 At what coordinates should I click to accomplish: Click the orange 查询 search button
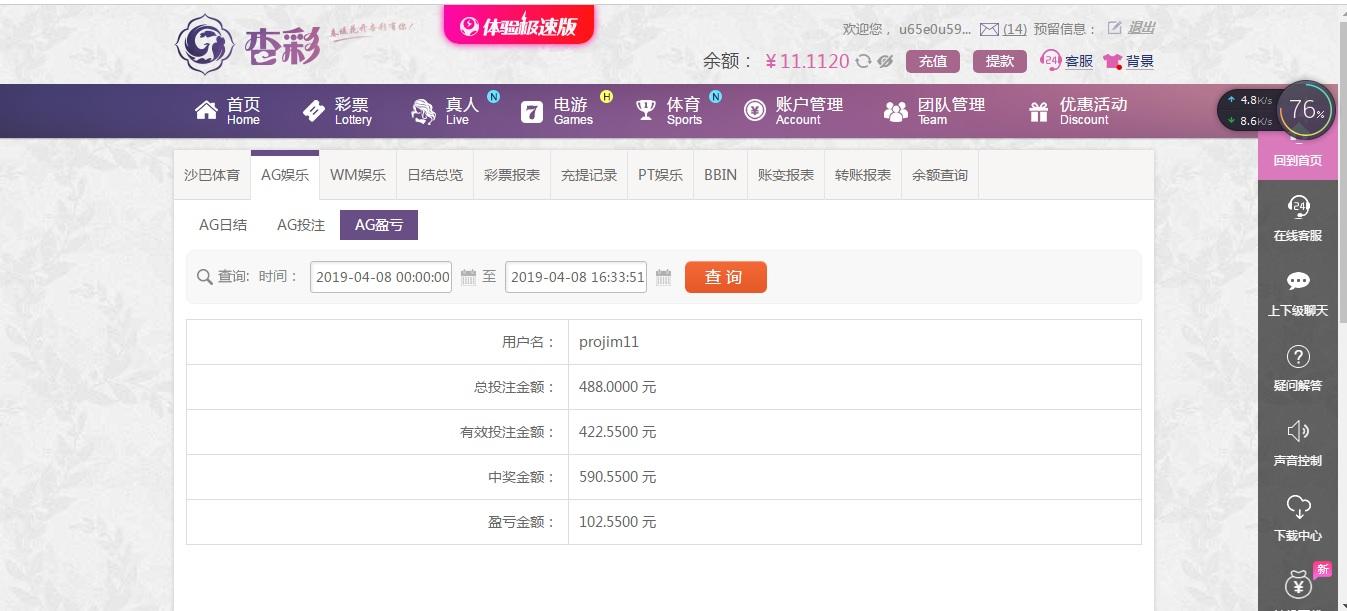click(x=726, y=277)
